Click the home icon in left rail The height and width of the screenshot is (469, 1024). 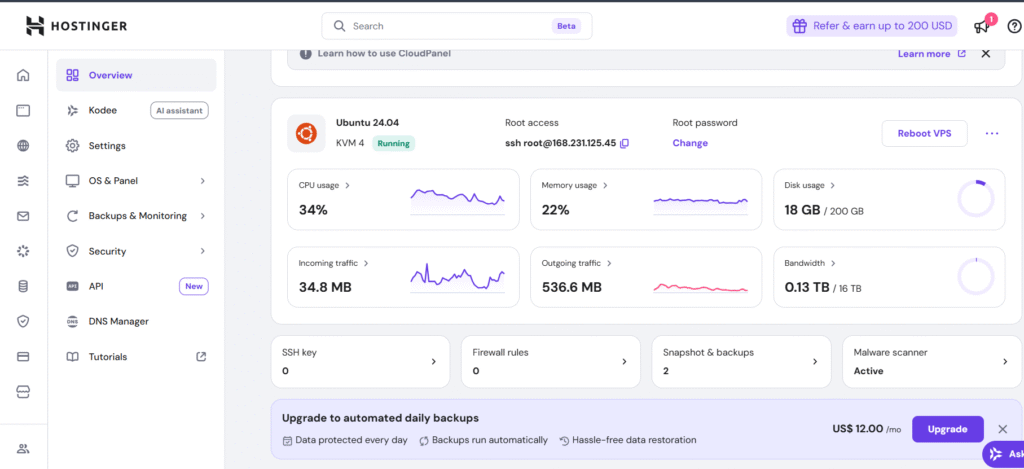coord(23,75)
